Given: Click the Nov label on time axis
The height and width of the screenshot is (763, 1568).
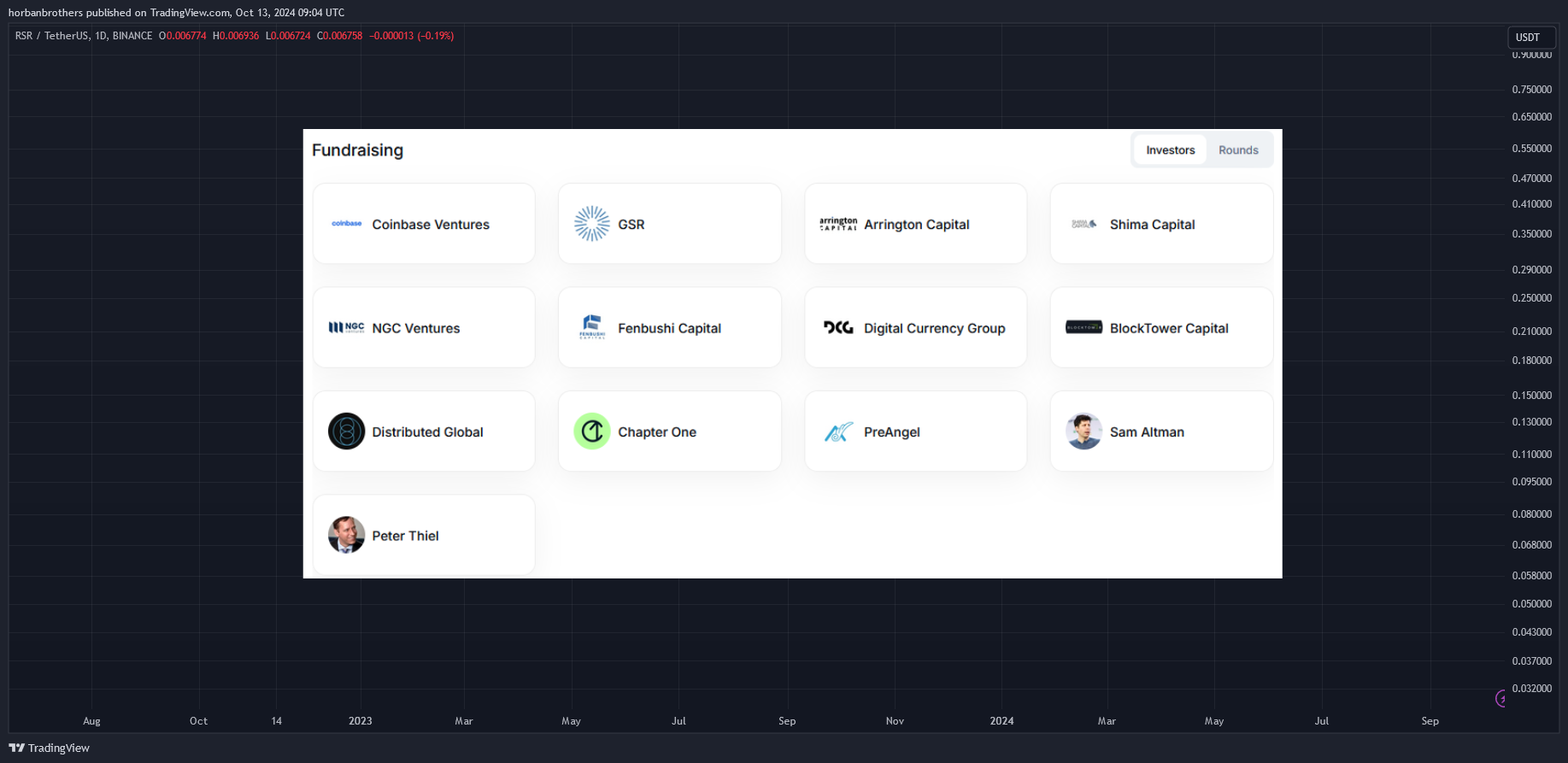Looking at the screenshot, I should click(895, 720).
